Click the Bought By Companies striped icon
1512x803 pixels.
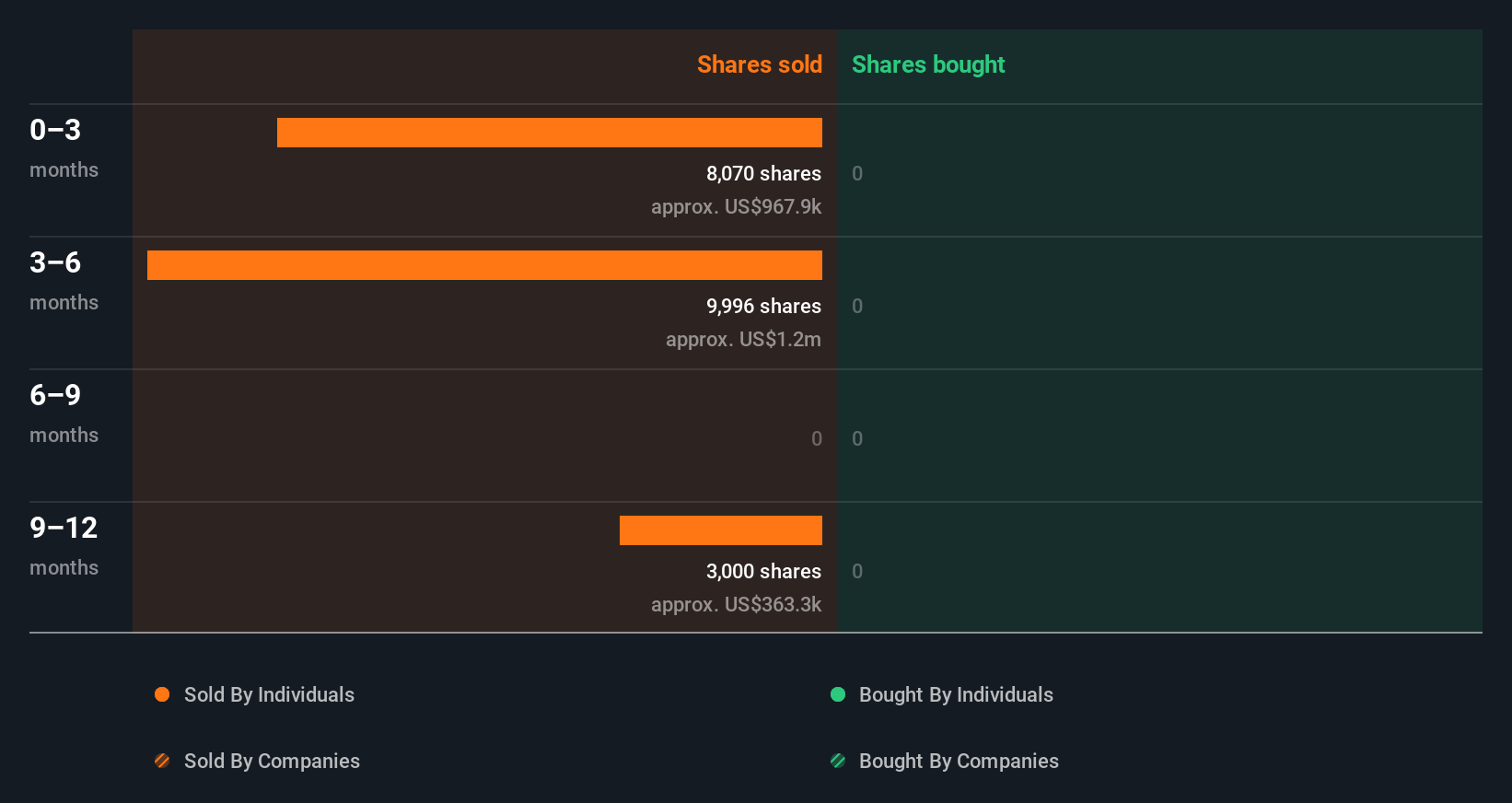point(838,761)
